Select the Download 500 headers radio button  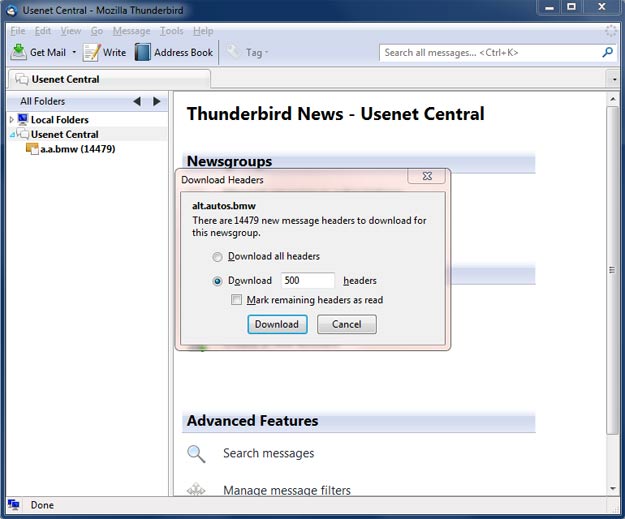pyautogui.click(x=217, y=281)
